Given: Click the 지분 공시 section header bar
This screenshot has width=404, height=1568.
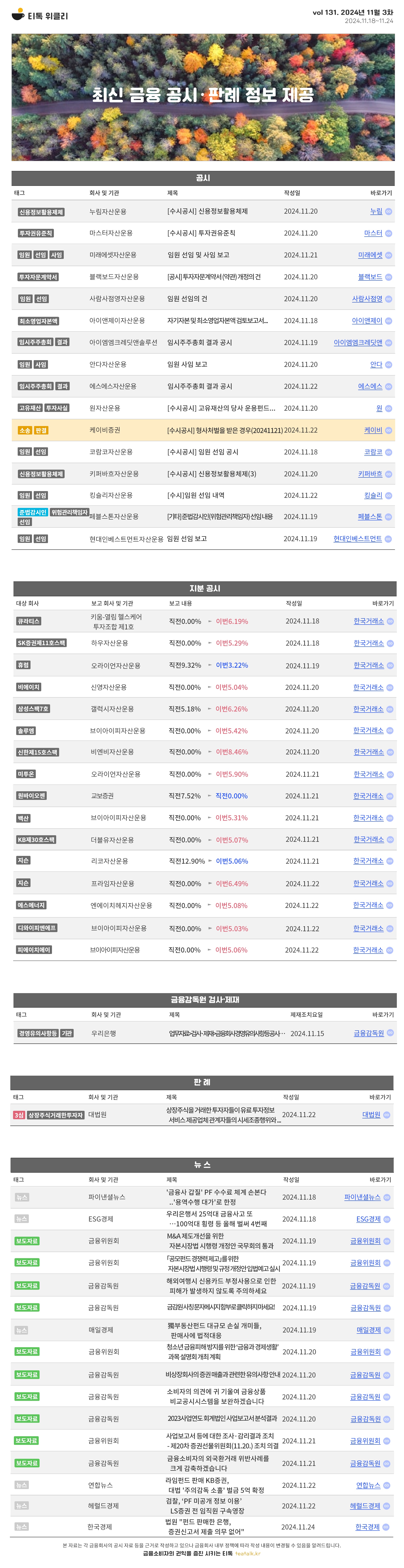Looking at the screenshot, I should pos(205,589).
